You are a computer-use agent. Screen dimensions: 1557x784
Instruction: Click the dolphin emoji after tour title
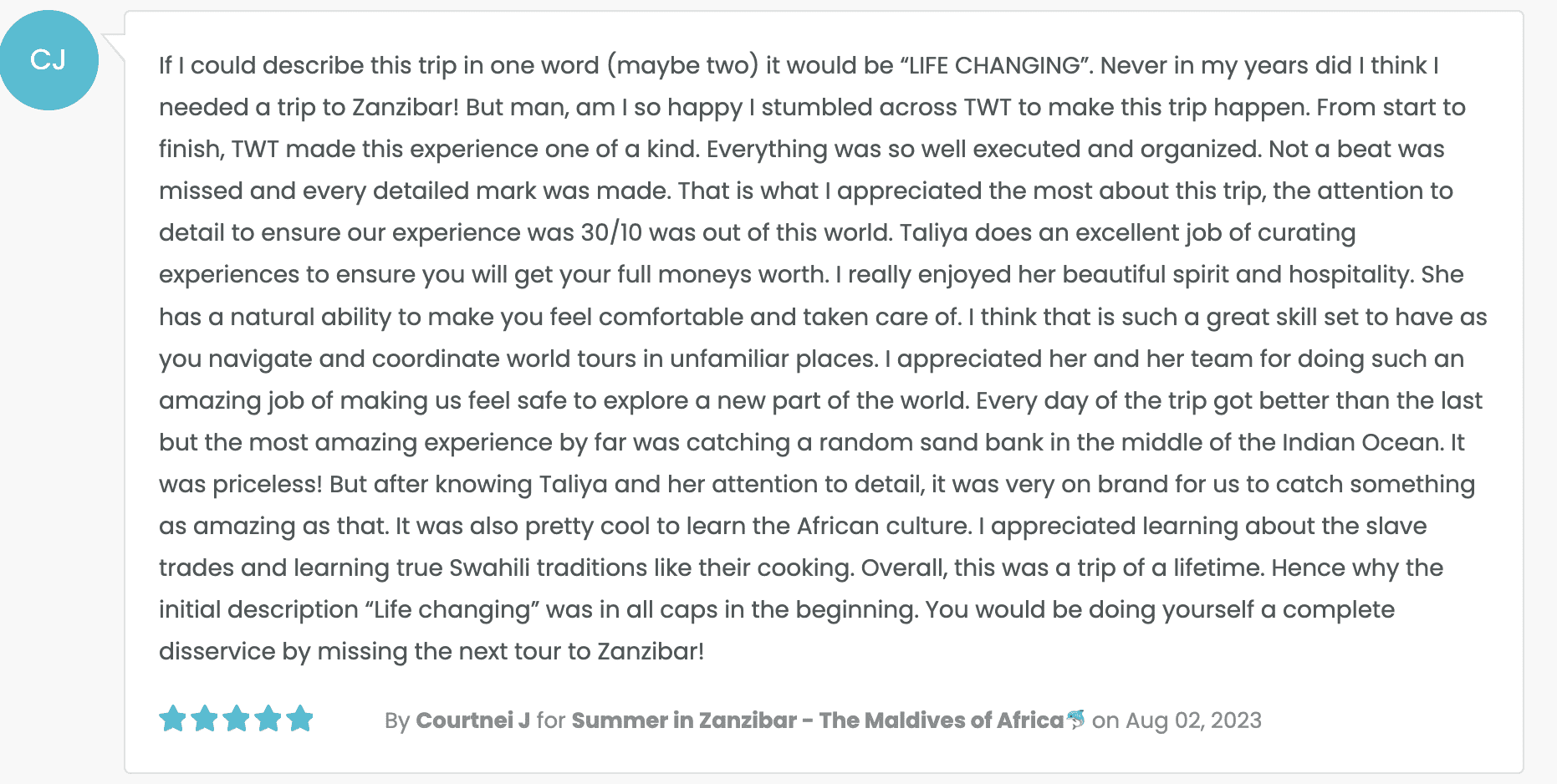point(1076,719)
